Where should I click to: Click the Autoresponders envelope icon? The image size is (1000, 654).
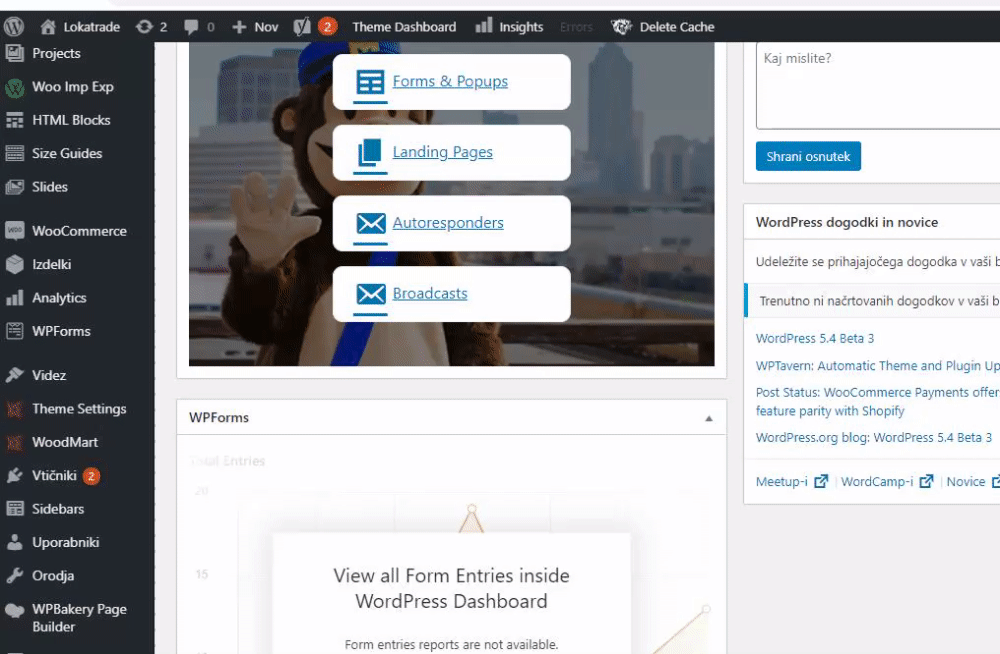coord(371,223)
